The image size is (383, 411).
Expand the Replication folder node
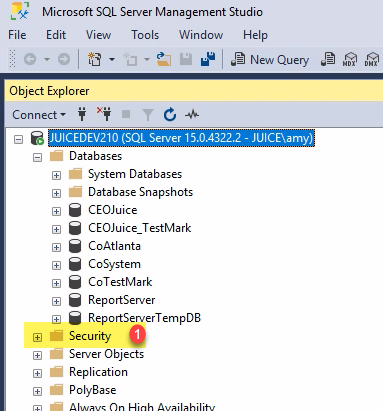[37, 373]
